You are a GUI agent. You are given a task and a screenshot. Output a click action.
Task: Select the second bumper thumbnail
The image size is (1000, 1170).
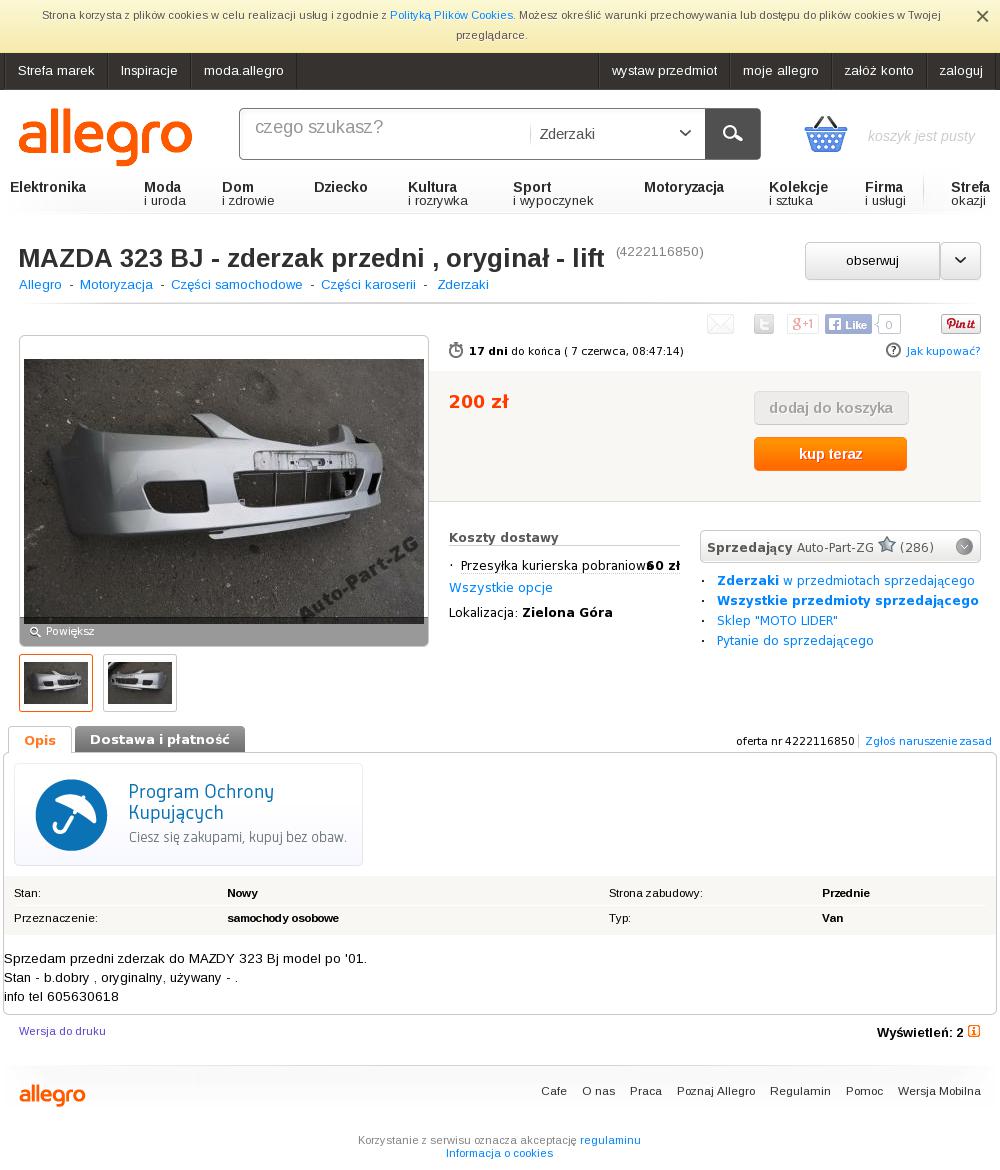(x=140, y=683)
